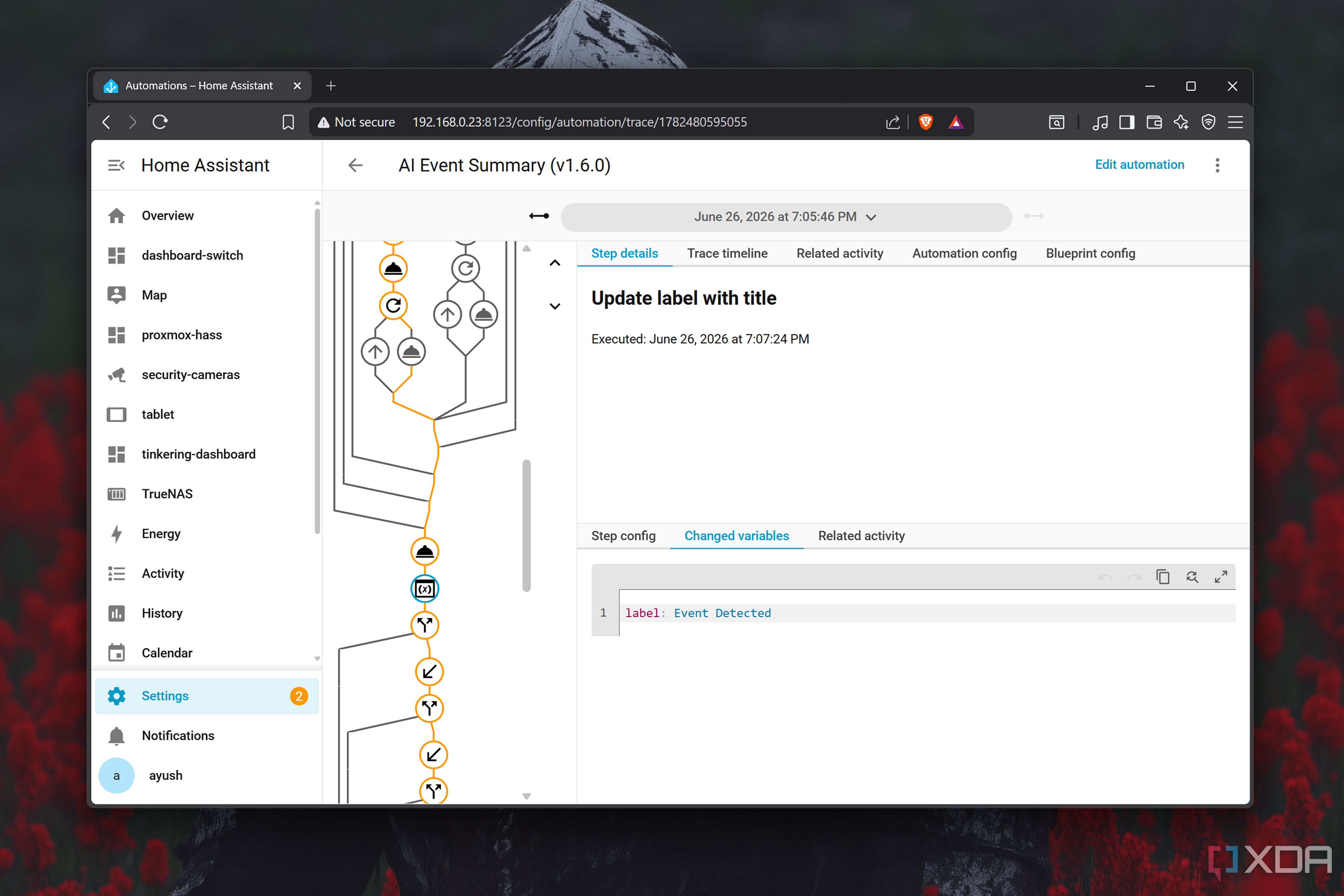
Task: Share the current page
Action: pyautogui.click(x=893, y=122)
